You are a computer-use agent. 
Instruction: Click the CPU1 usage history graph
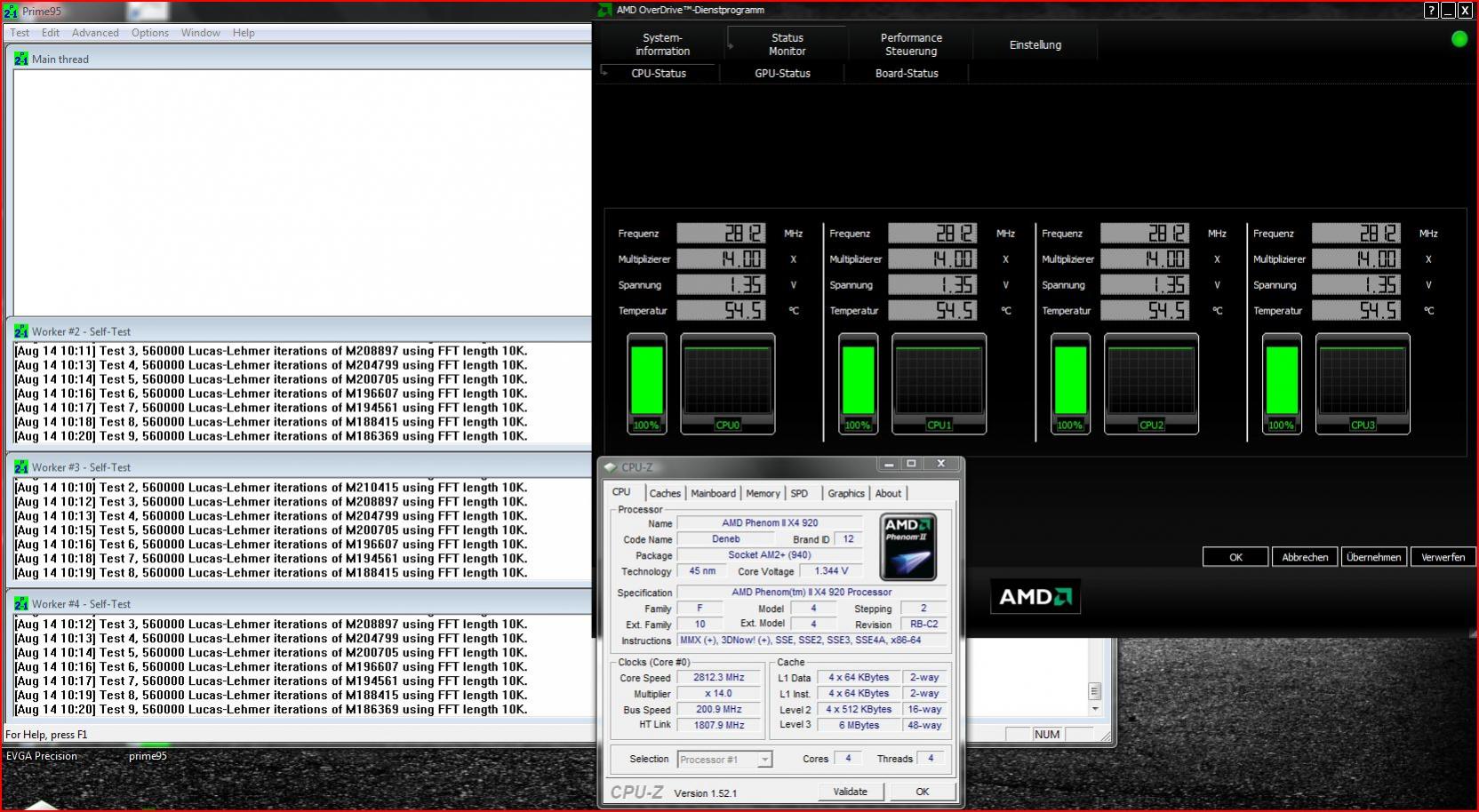point(939,384)
